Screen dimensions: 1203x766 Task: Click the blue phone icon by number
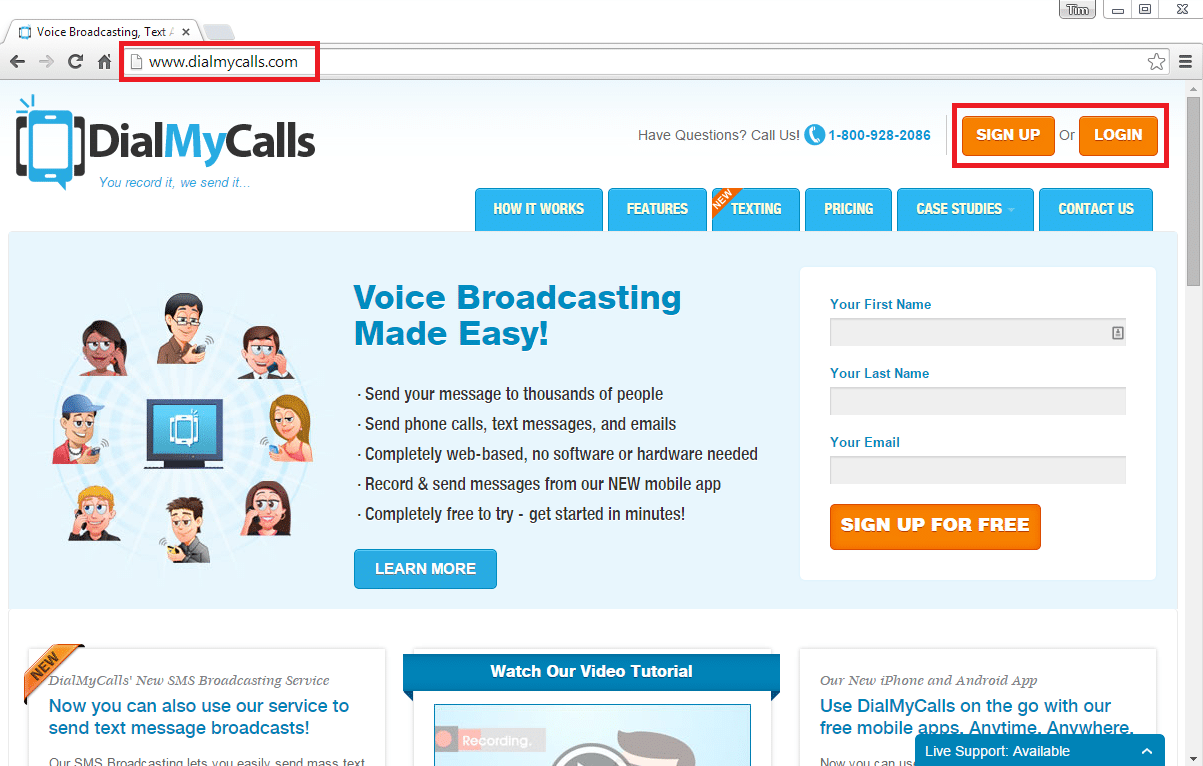tap(815, 135)
